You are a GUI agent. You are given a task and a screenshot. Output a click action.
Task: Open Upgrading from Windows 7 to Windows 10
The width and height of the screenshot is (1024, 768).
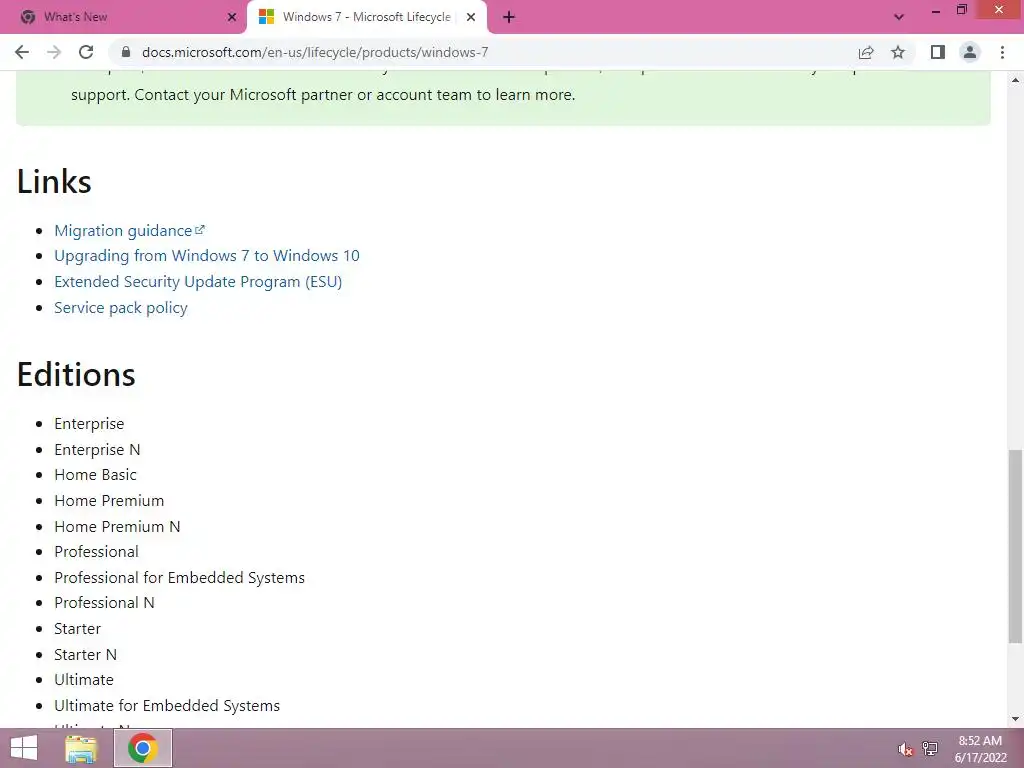(207, 255)
